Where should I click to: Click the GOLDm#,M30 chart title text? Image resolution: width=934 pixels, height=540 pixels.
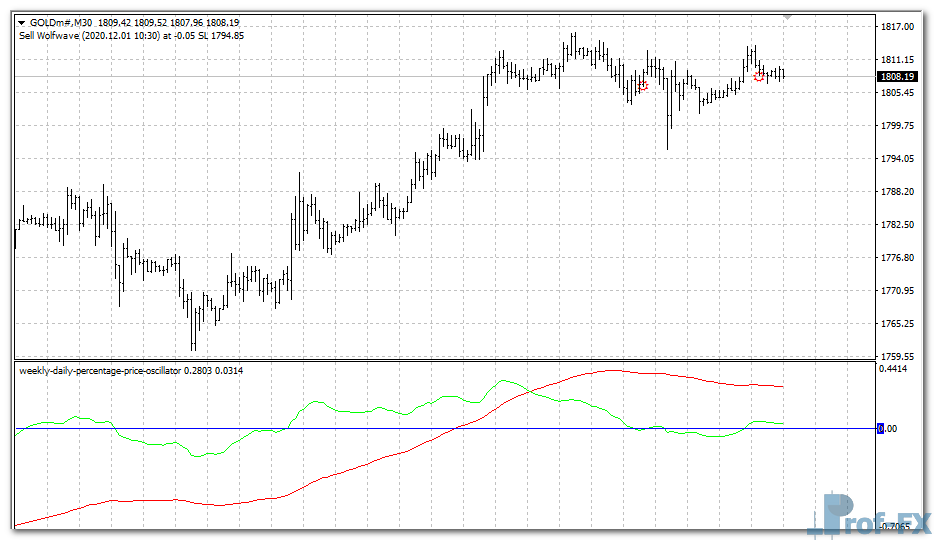pos(62,21)
